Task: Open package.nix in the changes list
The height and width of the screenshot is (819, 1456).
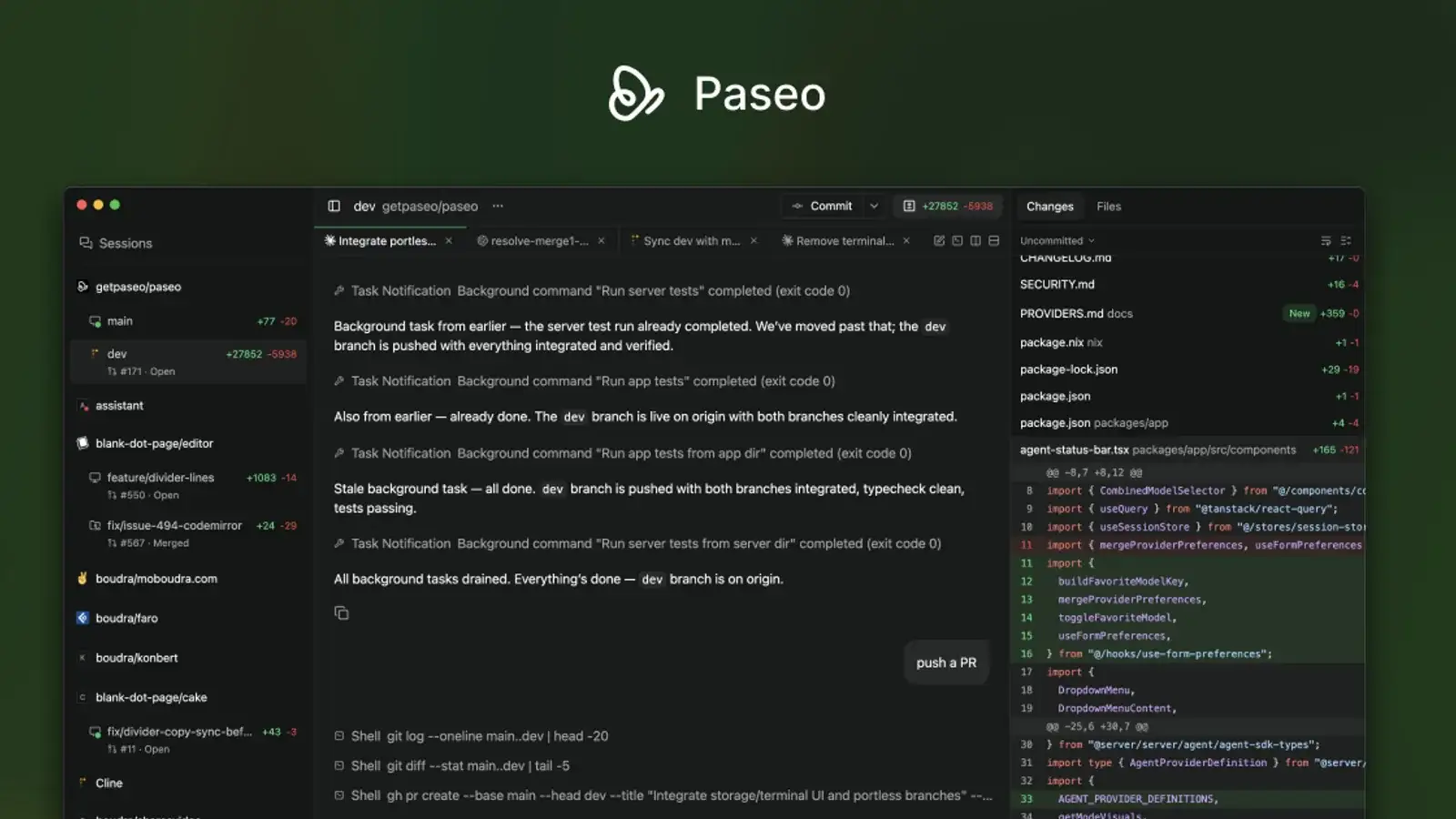Action: pyautogui.click(x=1188, y=343)
